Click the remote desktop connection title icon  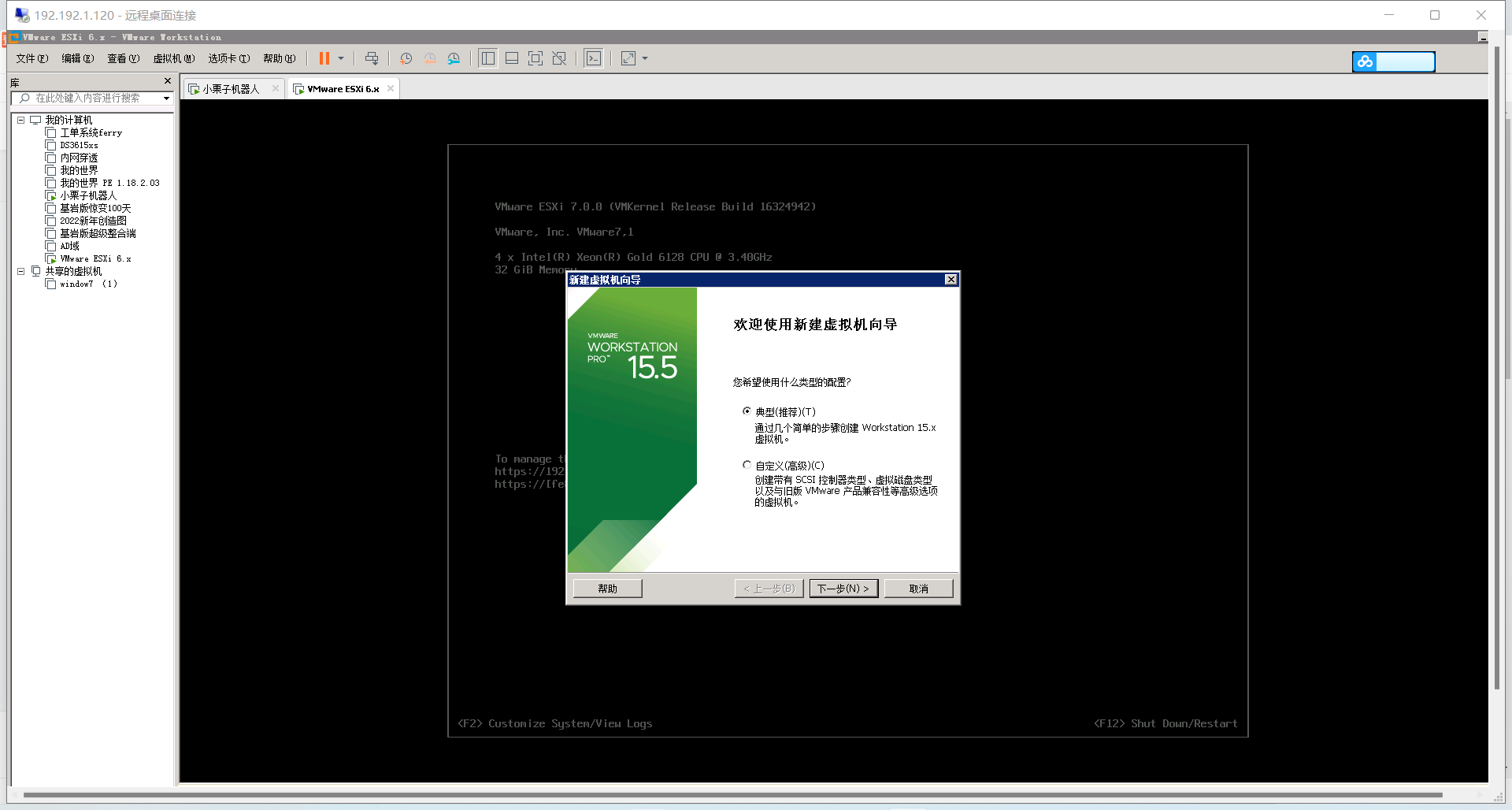pos(22,15)
